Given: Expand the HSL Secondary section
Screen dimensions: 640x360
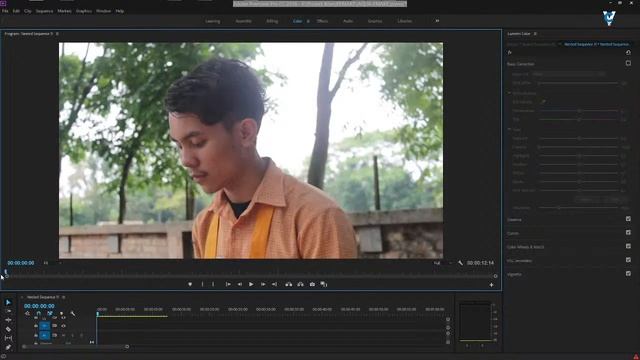Looking at the screenshot, I should pos(519,260).
